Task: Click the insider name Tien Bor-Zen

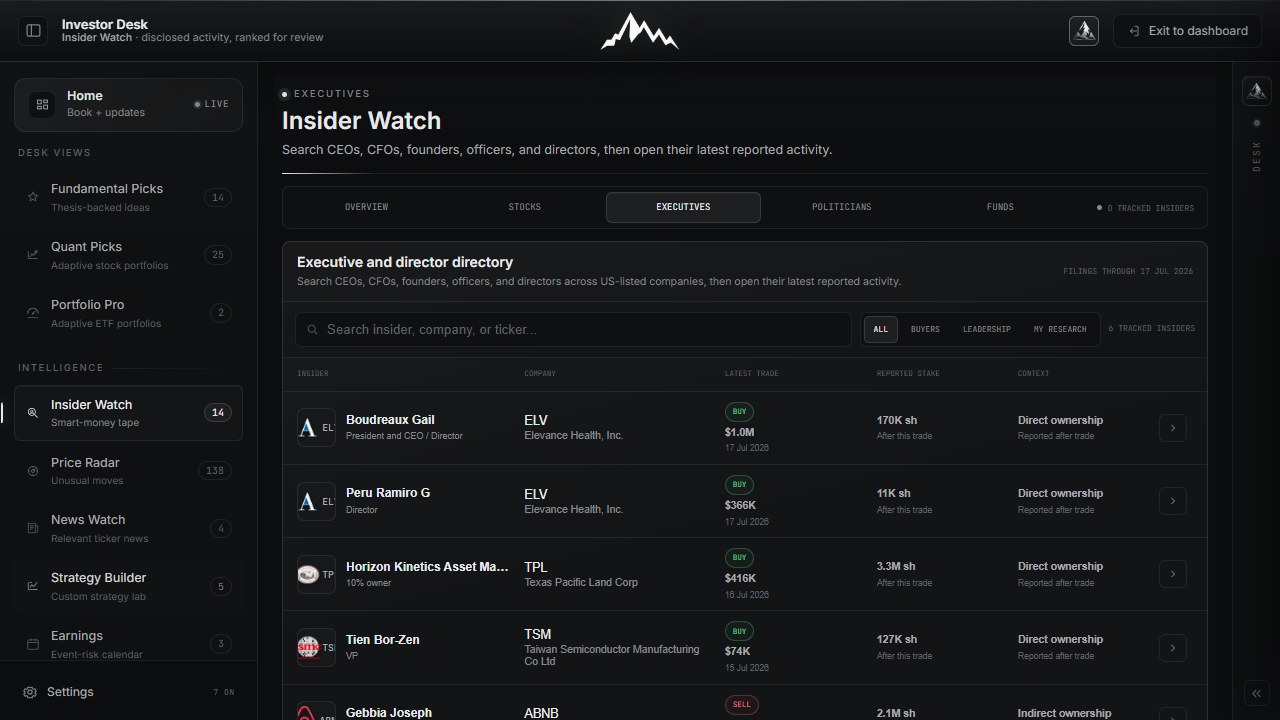Action: (383, 640)
